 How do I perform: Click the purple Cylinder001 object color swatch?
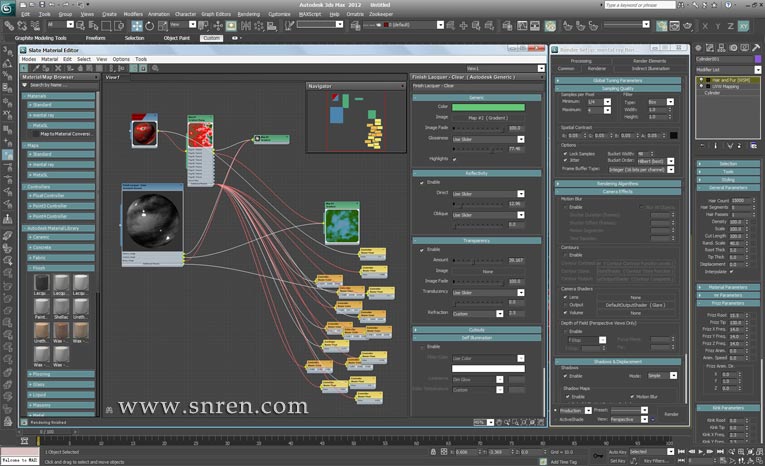757,59
